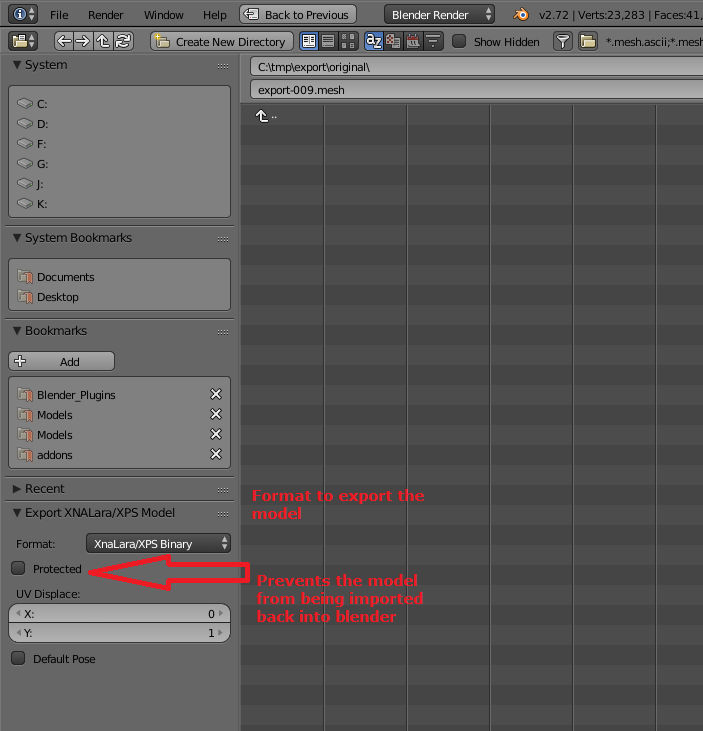Click UV Displace X value field

[119, 614]
